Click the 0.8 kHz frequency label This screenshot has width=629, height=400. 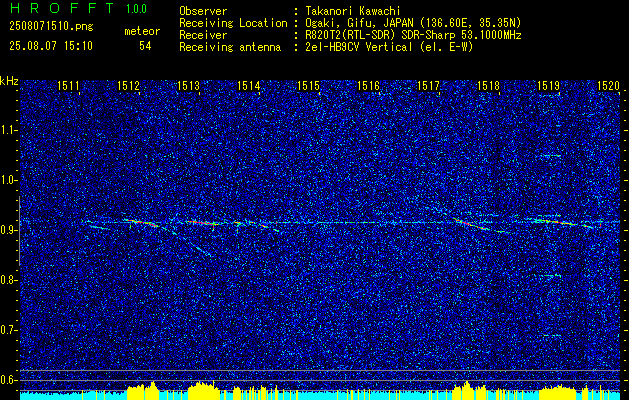click(8, 280)
